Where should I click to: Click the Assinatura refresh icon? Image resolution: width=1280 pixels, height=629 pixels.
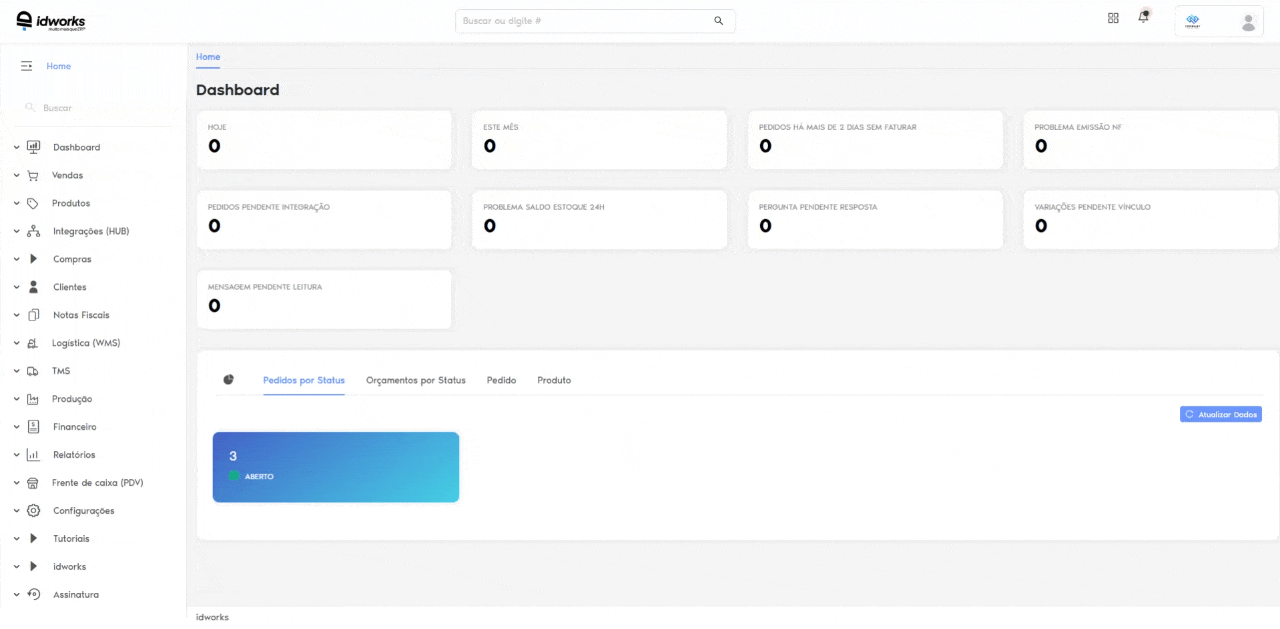pos(33,595)
